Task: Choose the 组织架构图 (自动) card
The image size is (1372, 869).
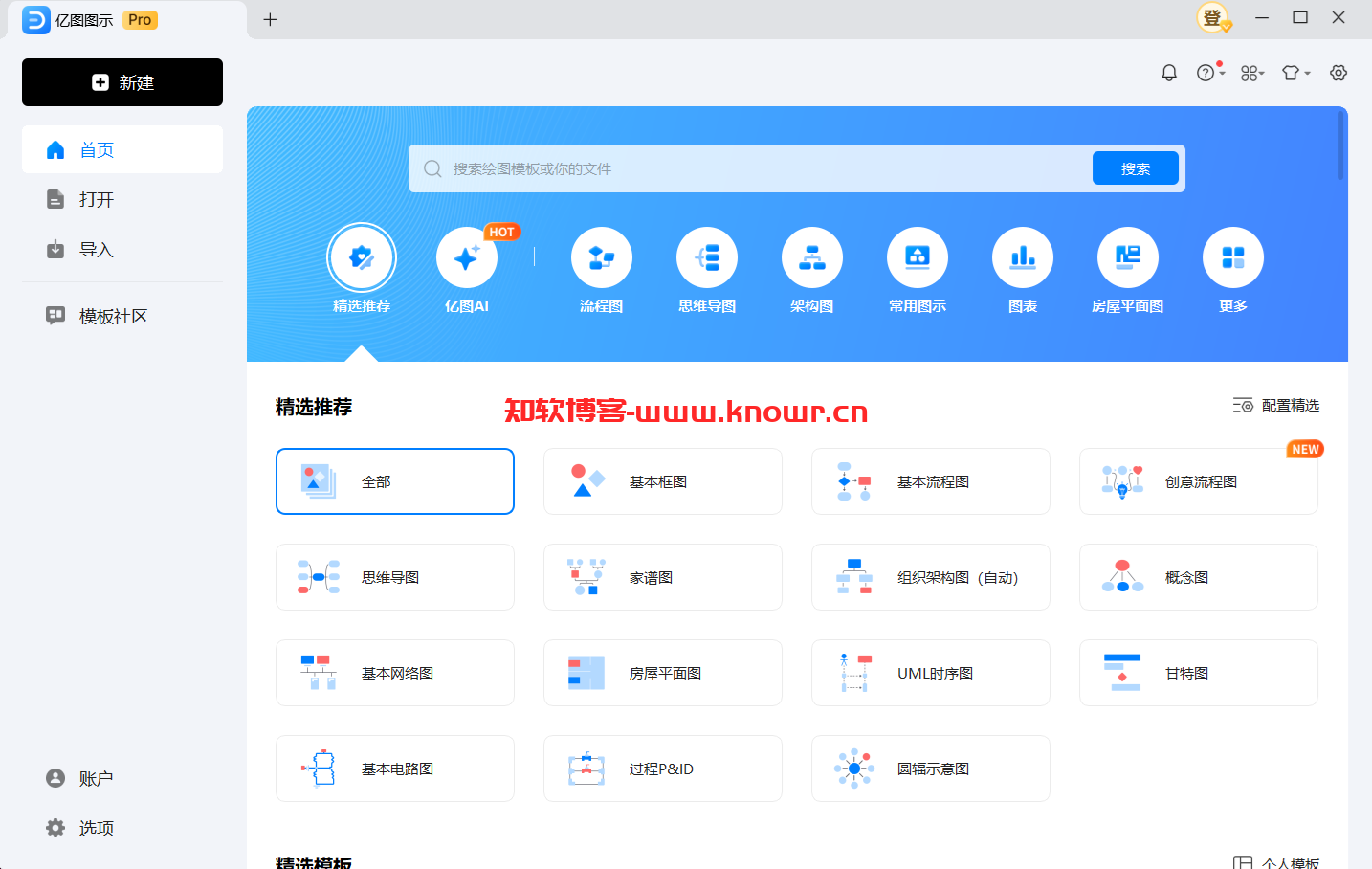Action: point(931,577)
